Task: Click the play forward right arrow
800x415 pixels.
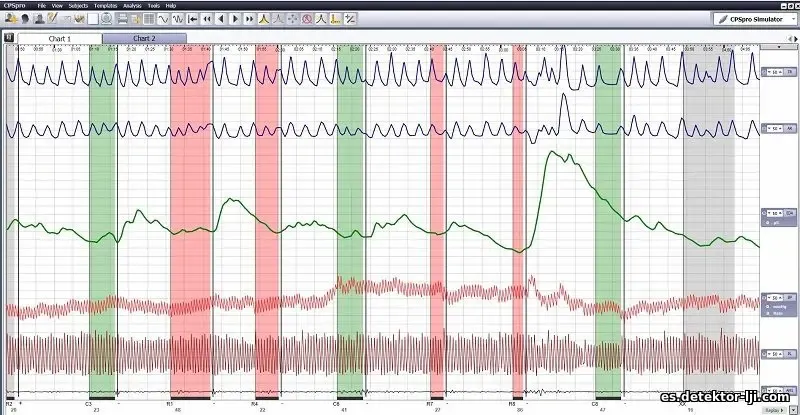Action: [235, 19]
